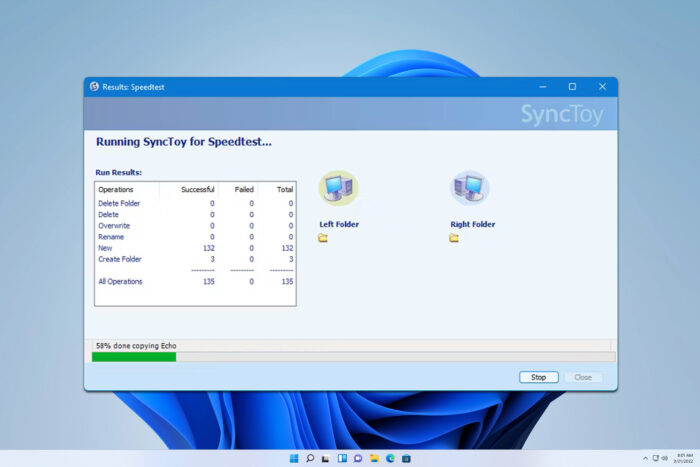This screenshot has height=467, width=700.
Task: Click the Results: Speedtest window title
Action: pyautogui.click(x=133, y=87)
